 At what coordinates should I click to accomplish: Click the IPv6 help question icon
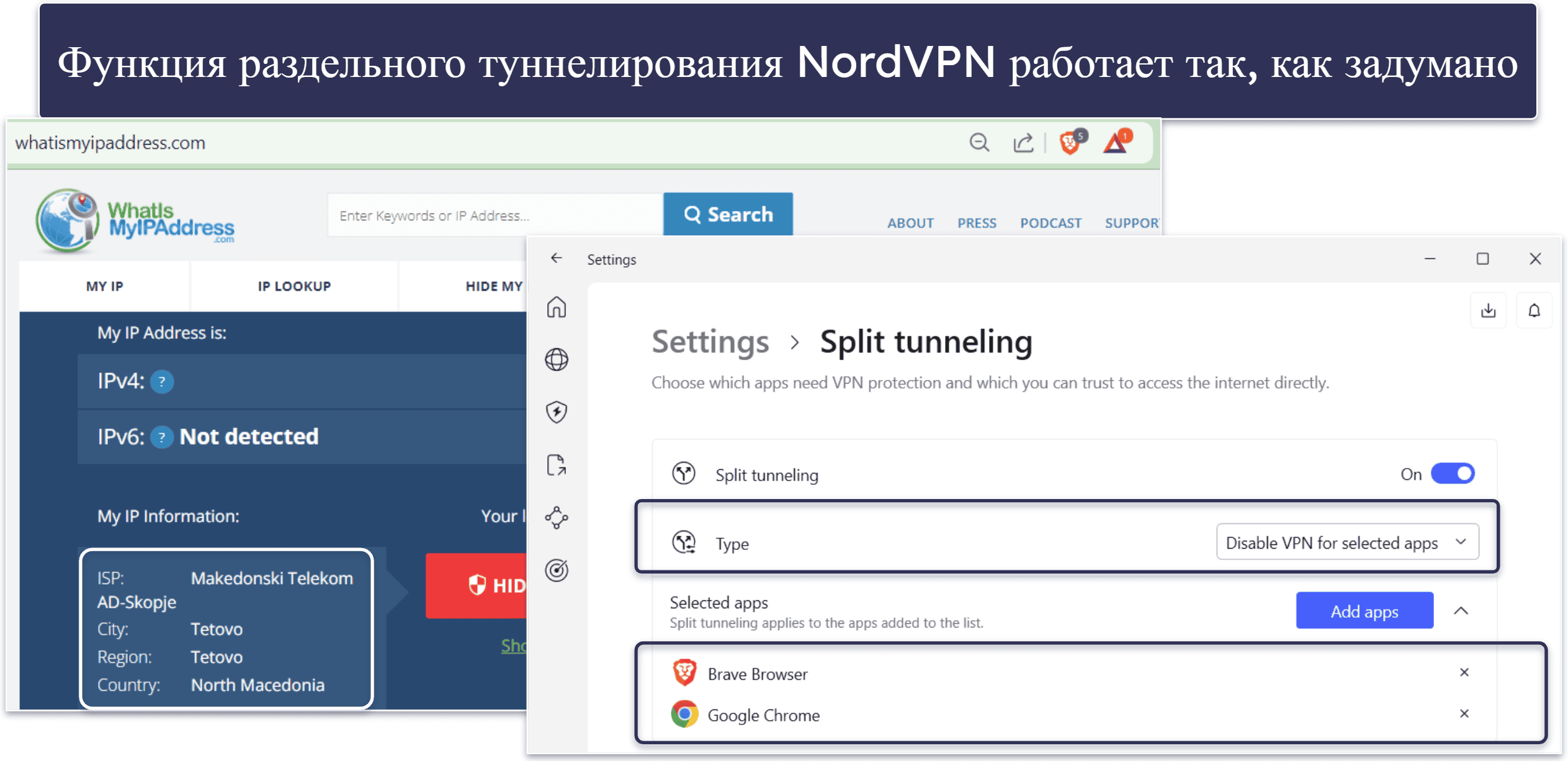click(162, 438)
